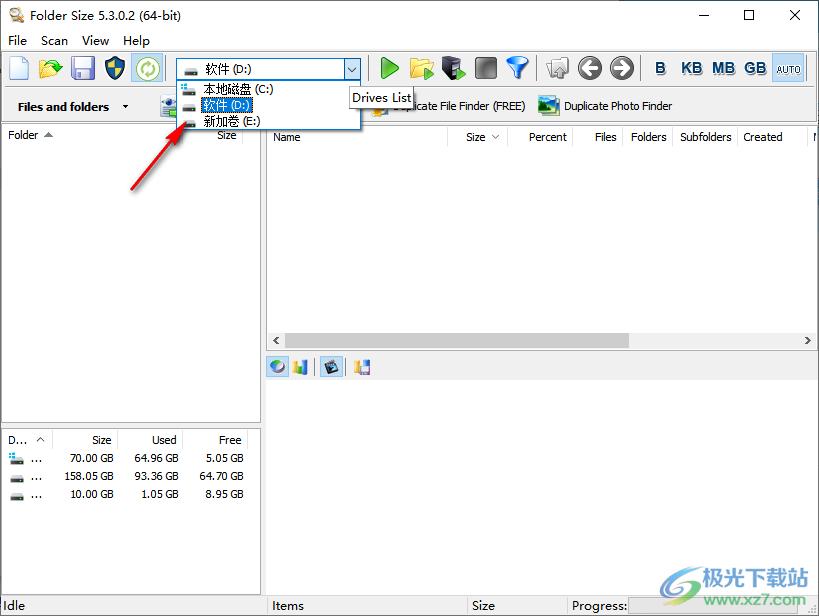
Task: Start scan with the green play icon
Action: (x=390, y=68)
